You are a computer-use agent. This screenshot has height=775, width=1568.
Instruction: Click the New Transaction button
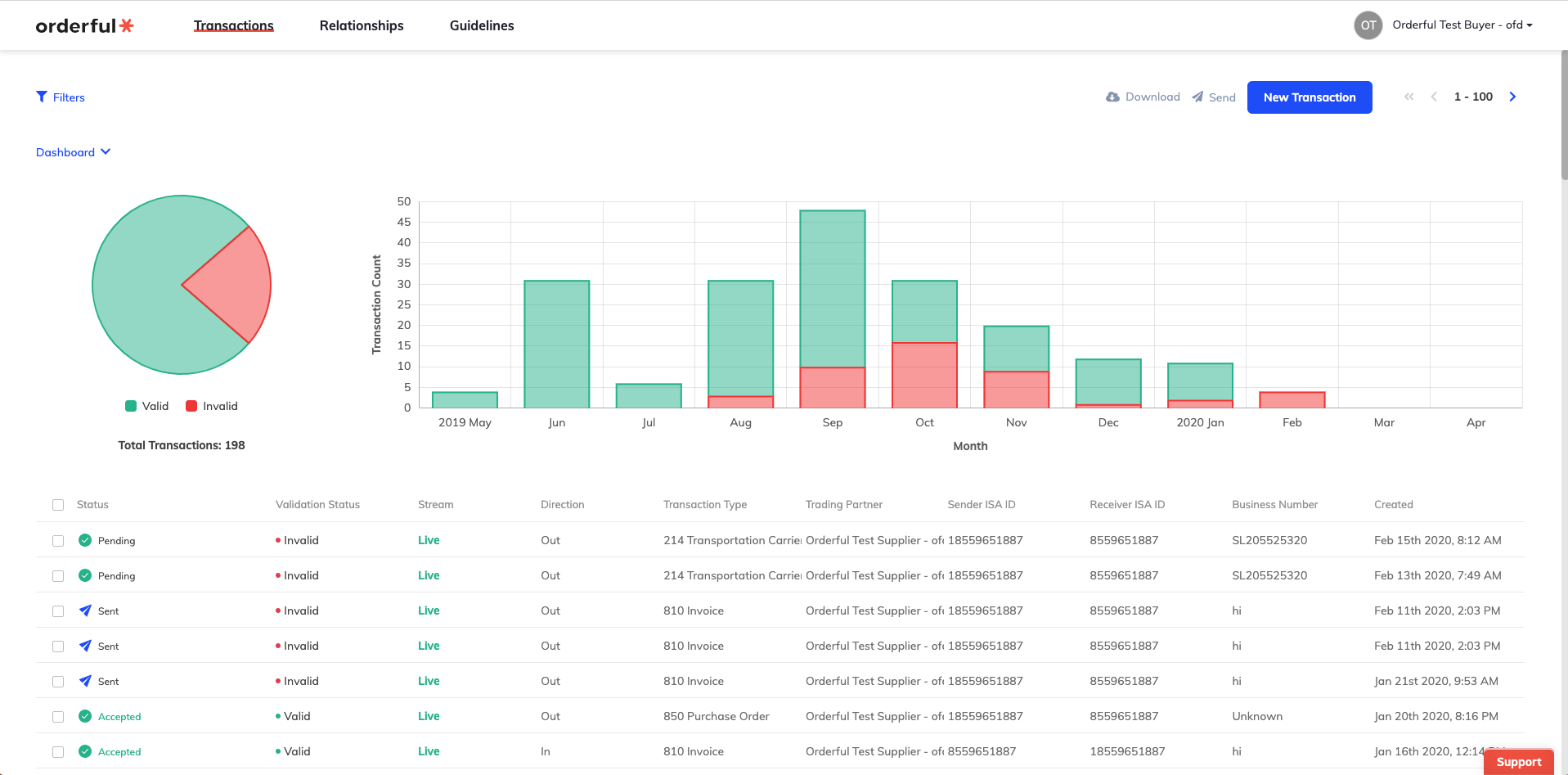click(1310, 97)
